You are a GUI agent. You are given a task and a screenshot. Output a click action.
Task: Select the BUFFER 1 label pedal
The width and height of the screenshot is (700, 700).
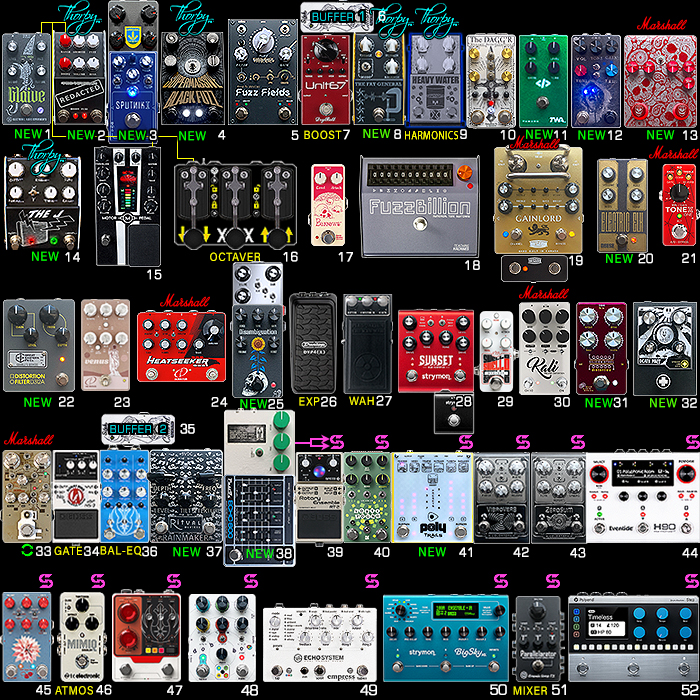337,17
